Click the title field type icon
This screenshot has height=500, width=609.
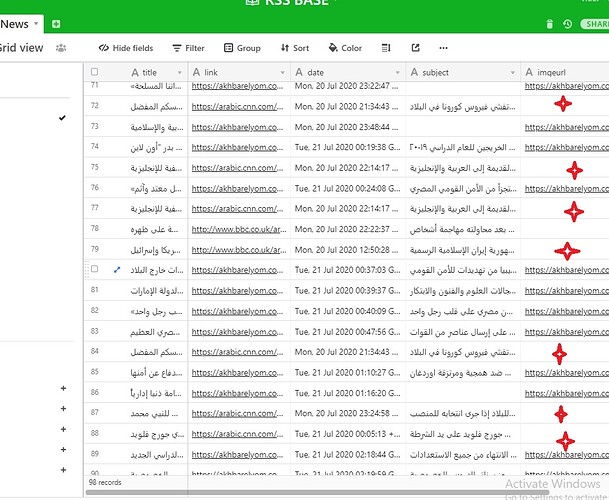coord(135,72)
